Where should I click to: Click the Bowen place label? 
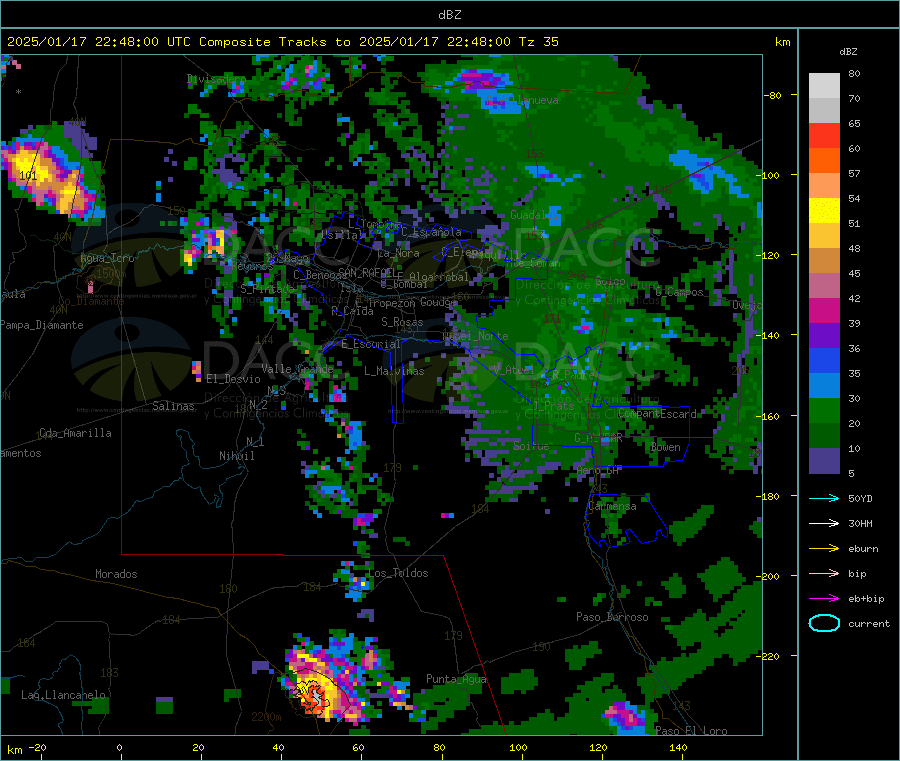(665, 447)
